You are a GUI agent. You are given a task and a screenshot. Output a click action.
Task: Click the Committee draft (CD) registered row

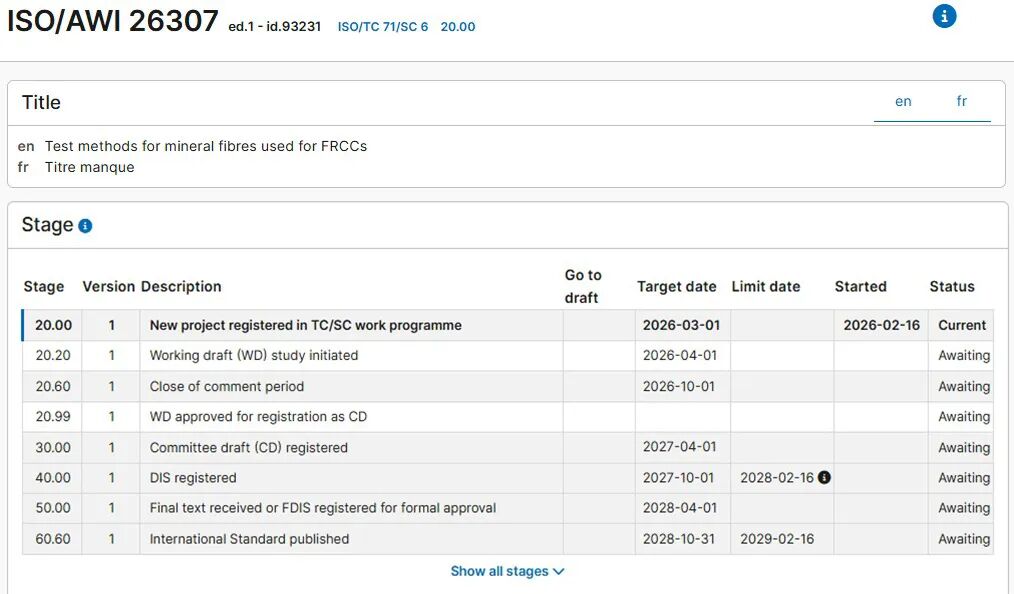[x=248, y=447]
